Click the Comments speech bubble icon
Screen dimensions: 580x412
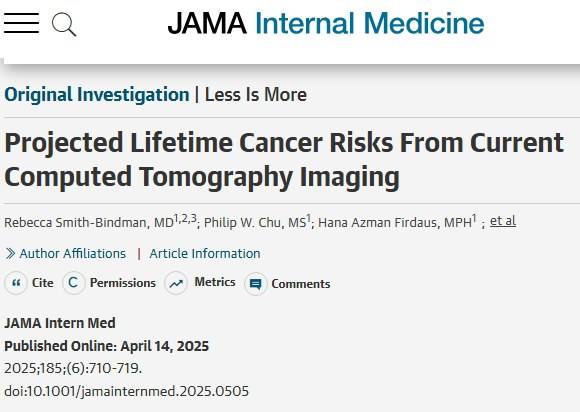coord(255,284)
